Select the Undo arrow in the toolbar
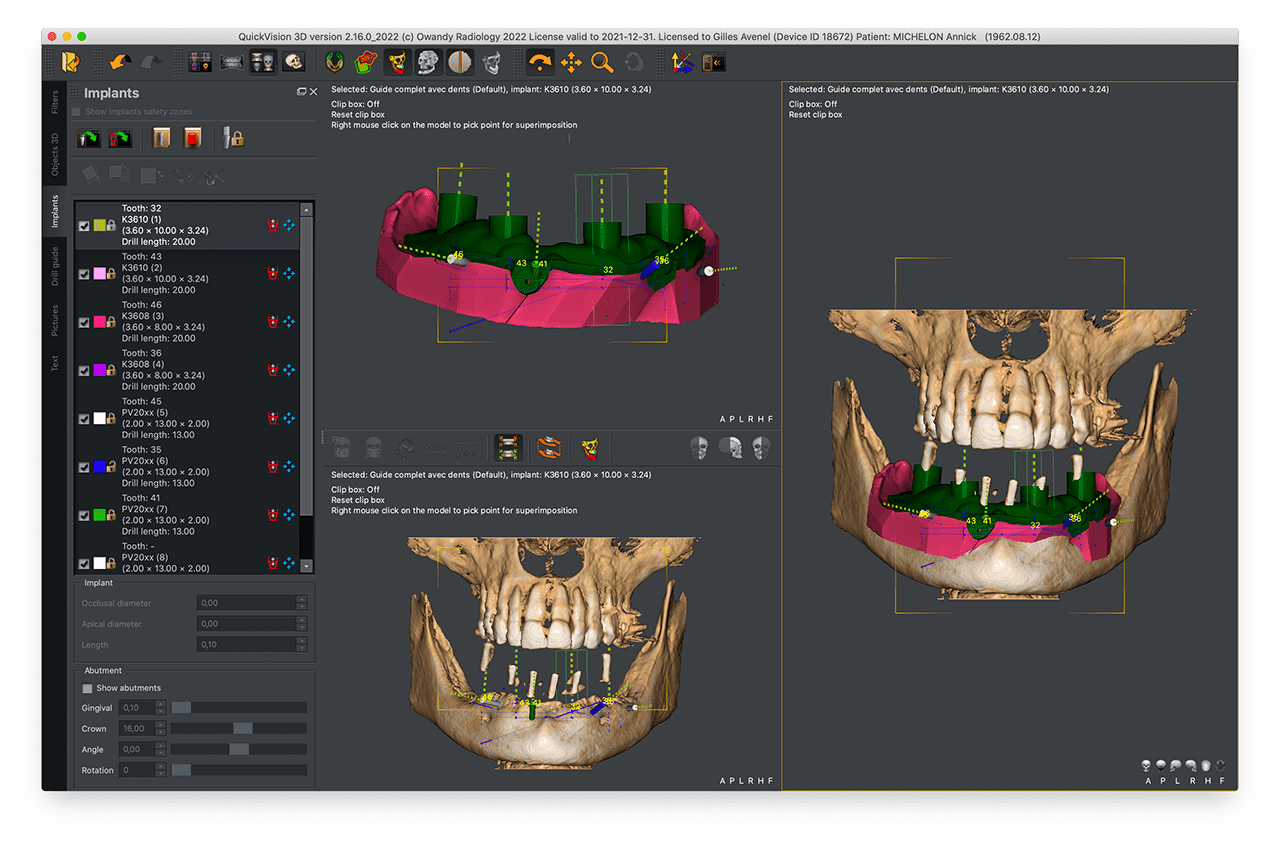1280x846 pixels. click(x=119, y=62)
